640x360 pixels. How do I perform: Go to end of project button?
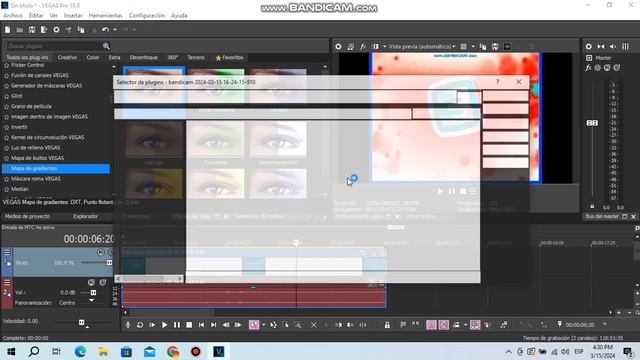[x=213, y=325]
